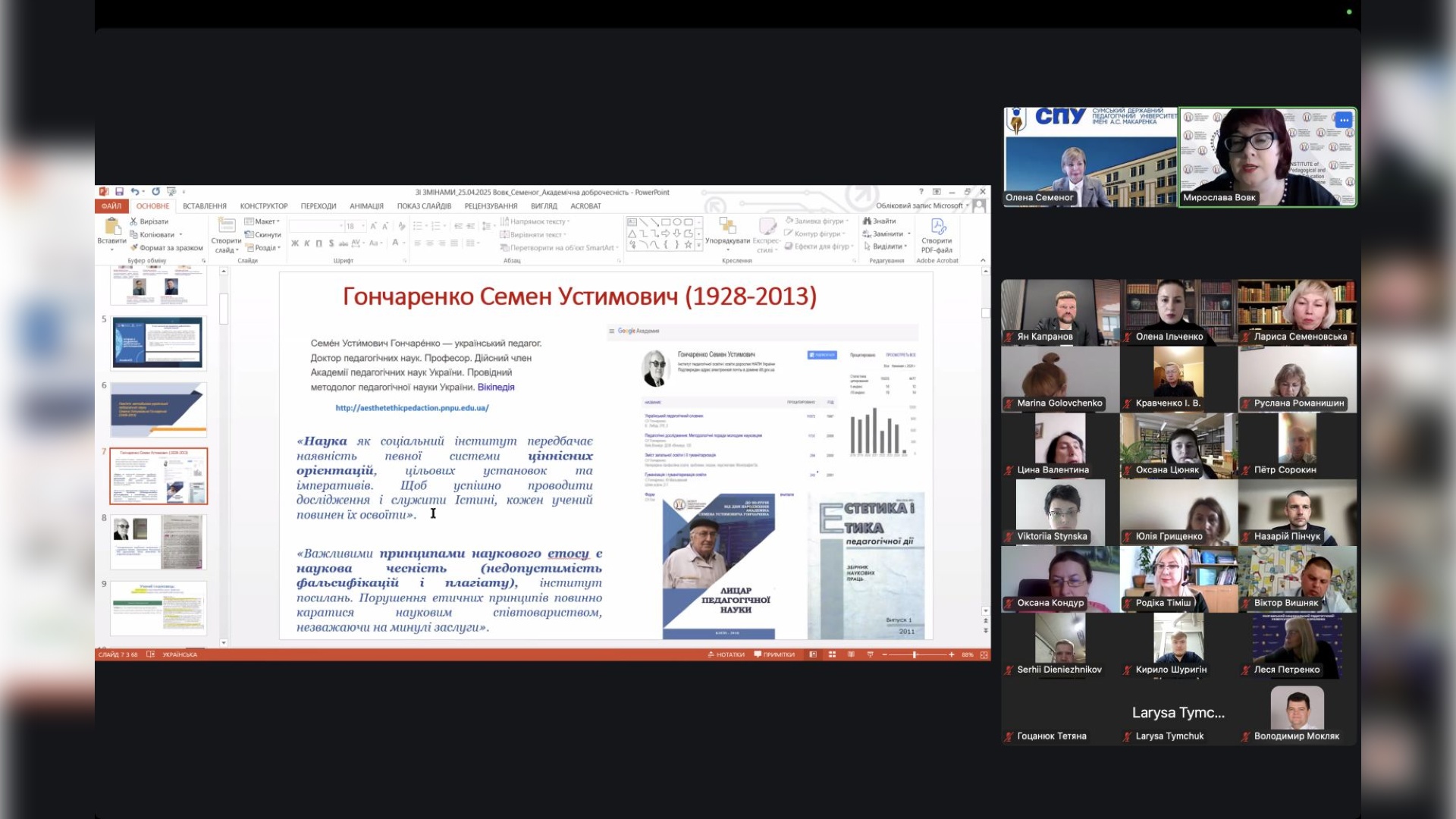Select slide 5 thumbnail

pyautogui.click(x=158, y=343)
